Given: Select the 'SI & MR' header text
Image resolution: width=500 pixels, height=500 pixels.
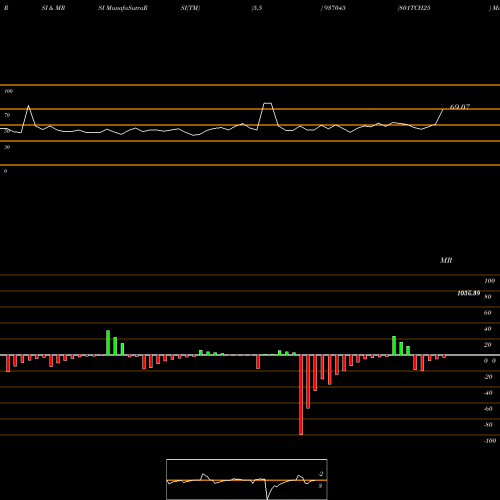Looking at the screenshot, I should pos(53,8).
